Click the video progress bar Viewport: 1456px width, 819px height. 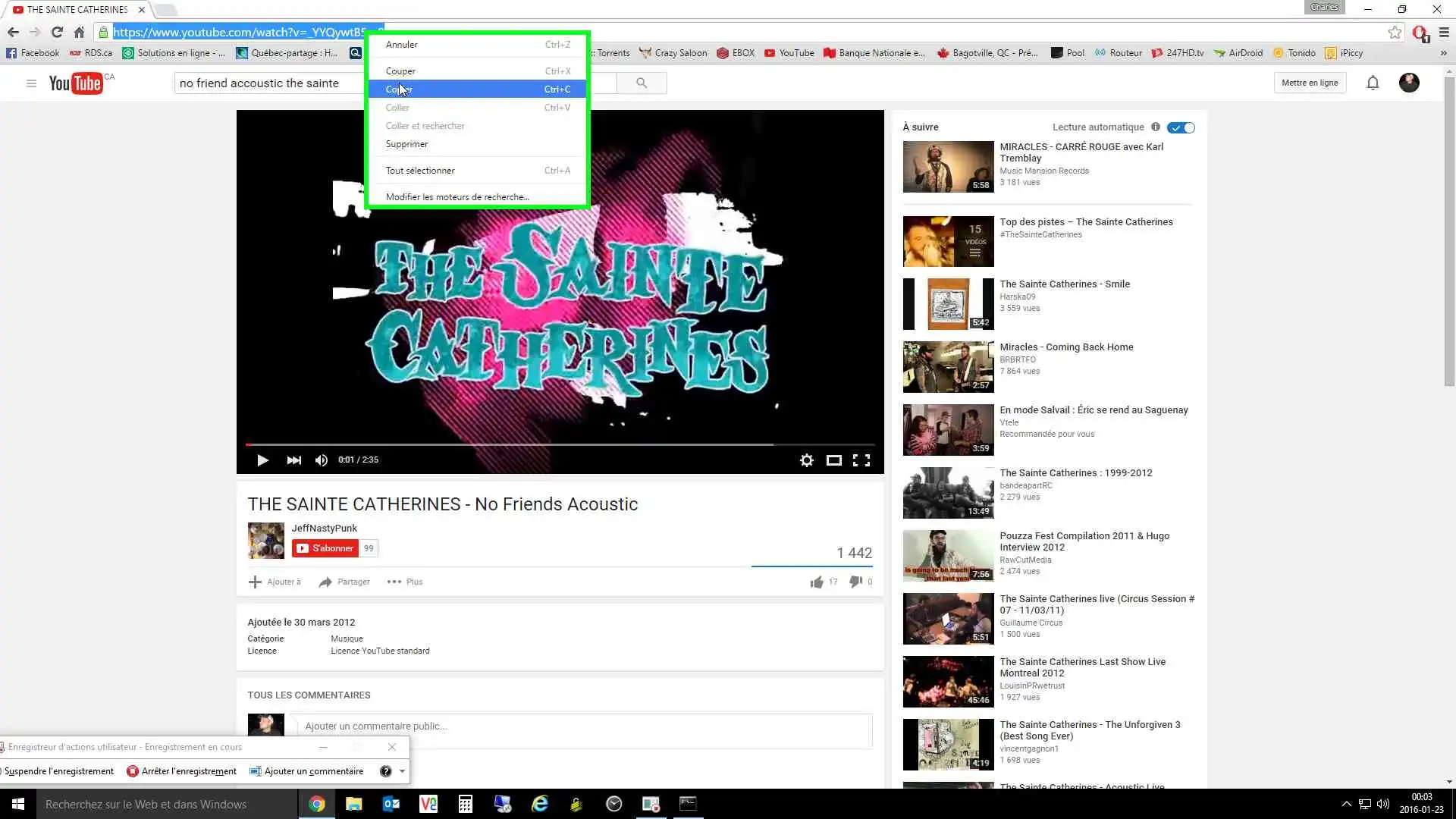pyautogui.click(x=560, y=444)
